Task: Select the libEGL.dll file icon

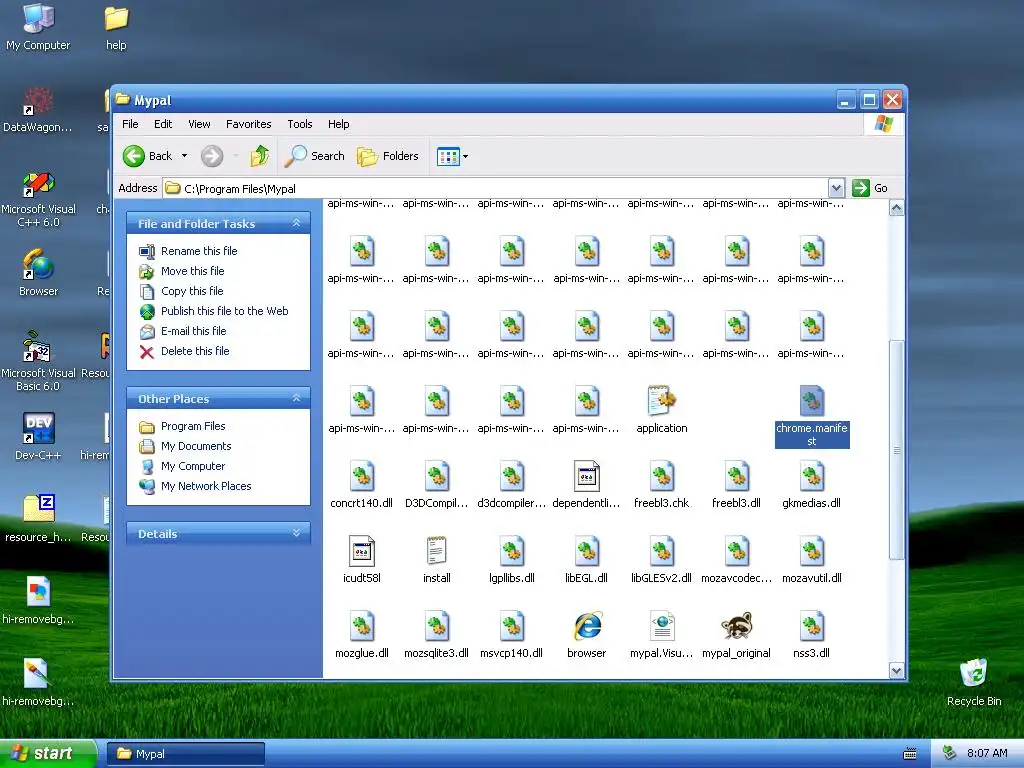Action: pos(586,552)
